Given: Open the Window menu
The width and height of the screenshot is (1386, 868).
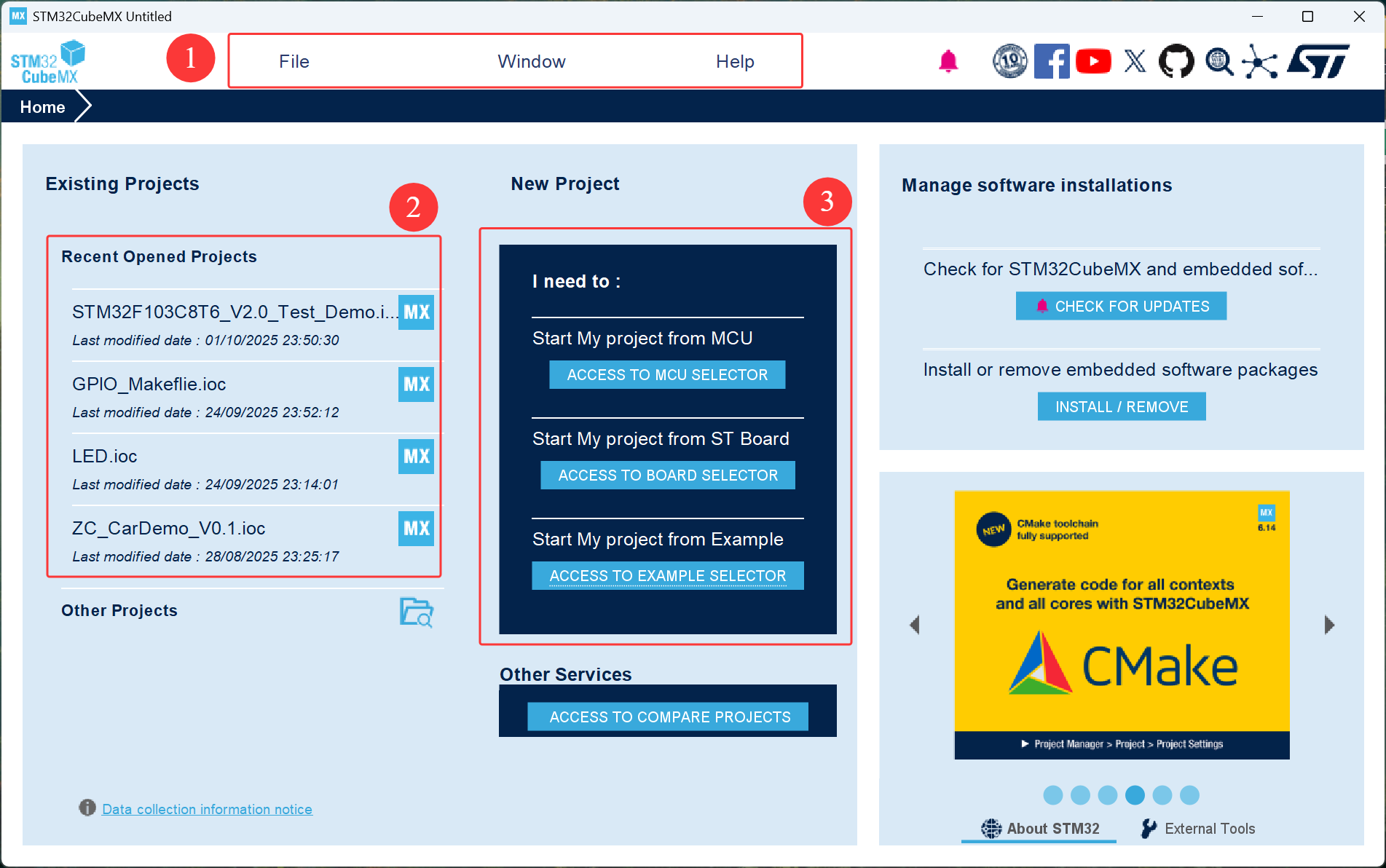Looking at the screenshot, I should 532,61.
